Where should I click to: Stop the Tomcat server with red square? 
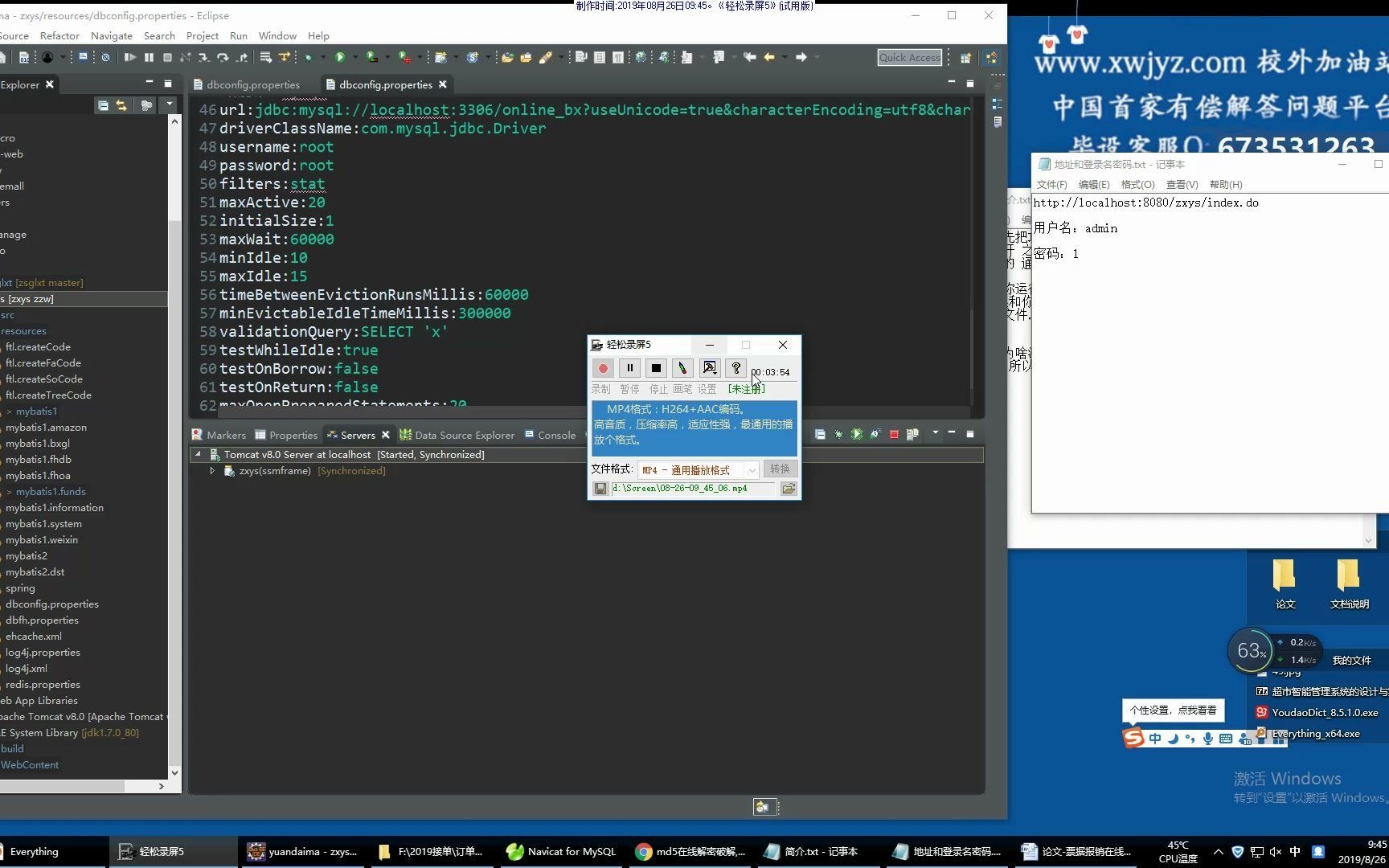894,434
